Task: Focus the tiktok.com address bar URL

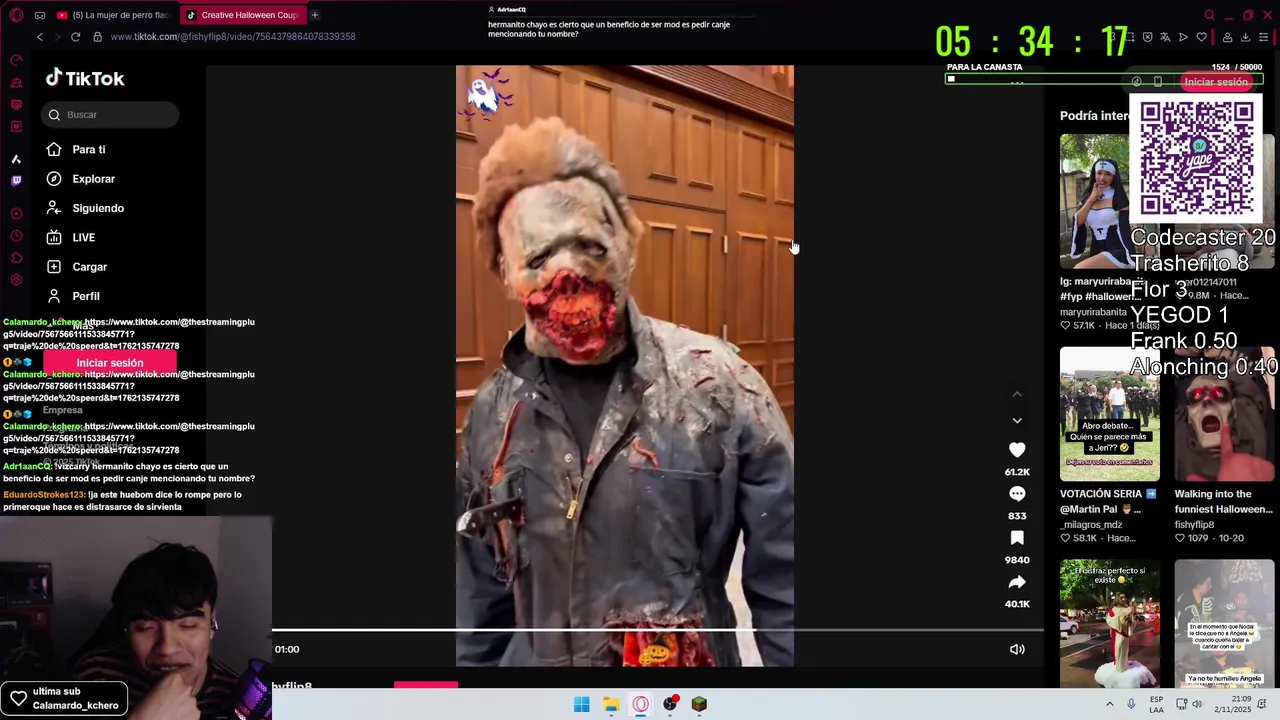Action: 233,37
